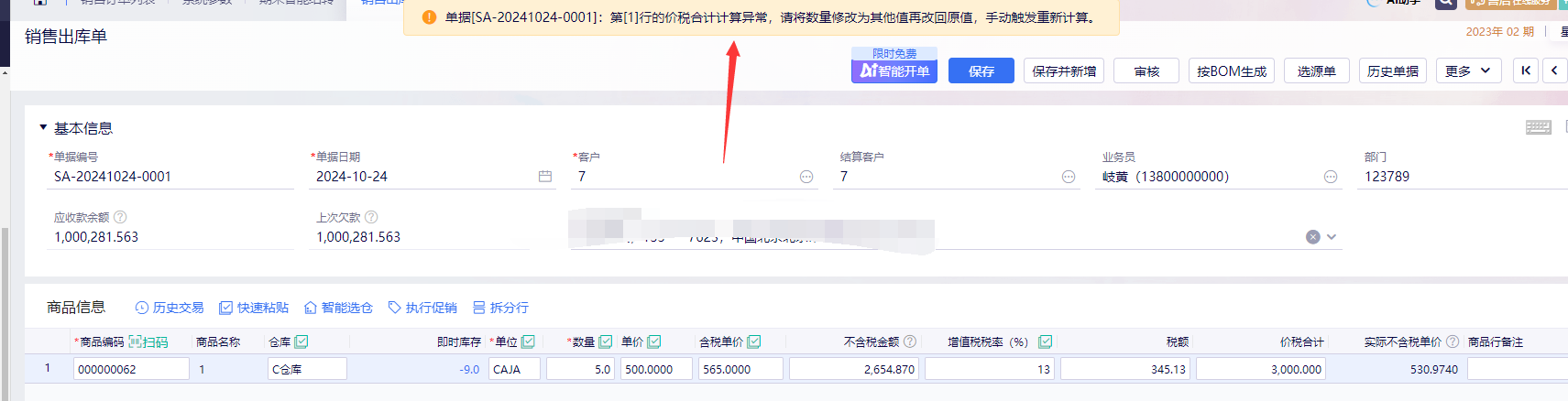Click tax-inclusive price cell 565.0000

coord(740,369)
